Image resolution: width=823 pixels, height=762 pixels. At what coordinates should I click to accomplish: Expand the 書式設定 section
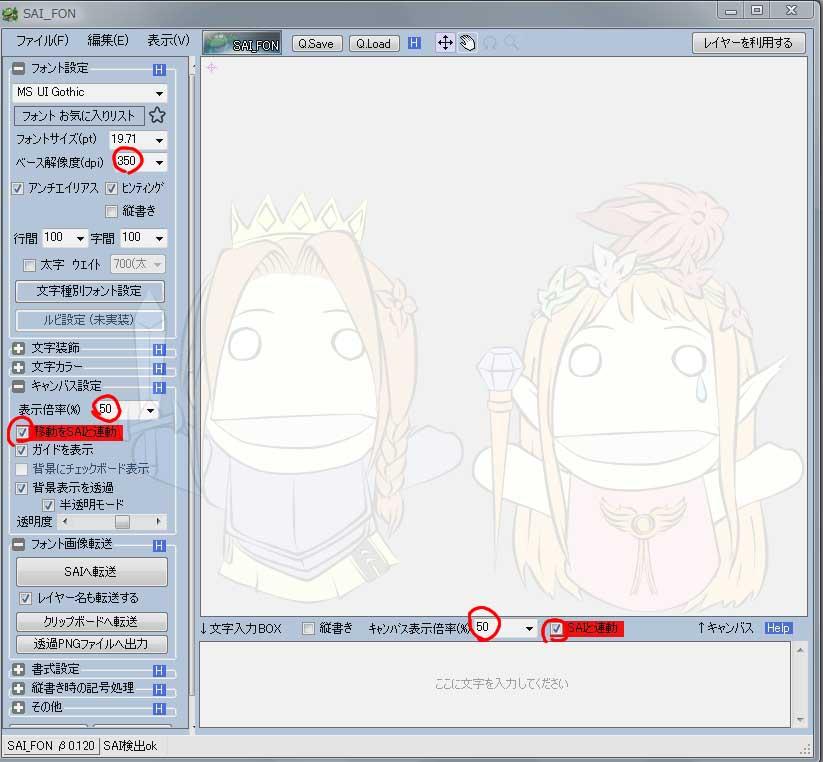(18, 670)
